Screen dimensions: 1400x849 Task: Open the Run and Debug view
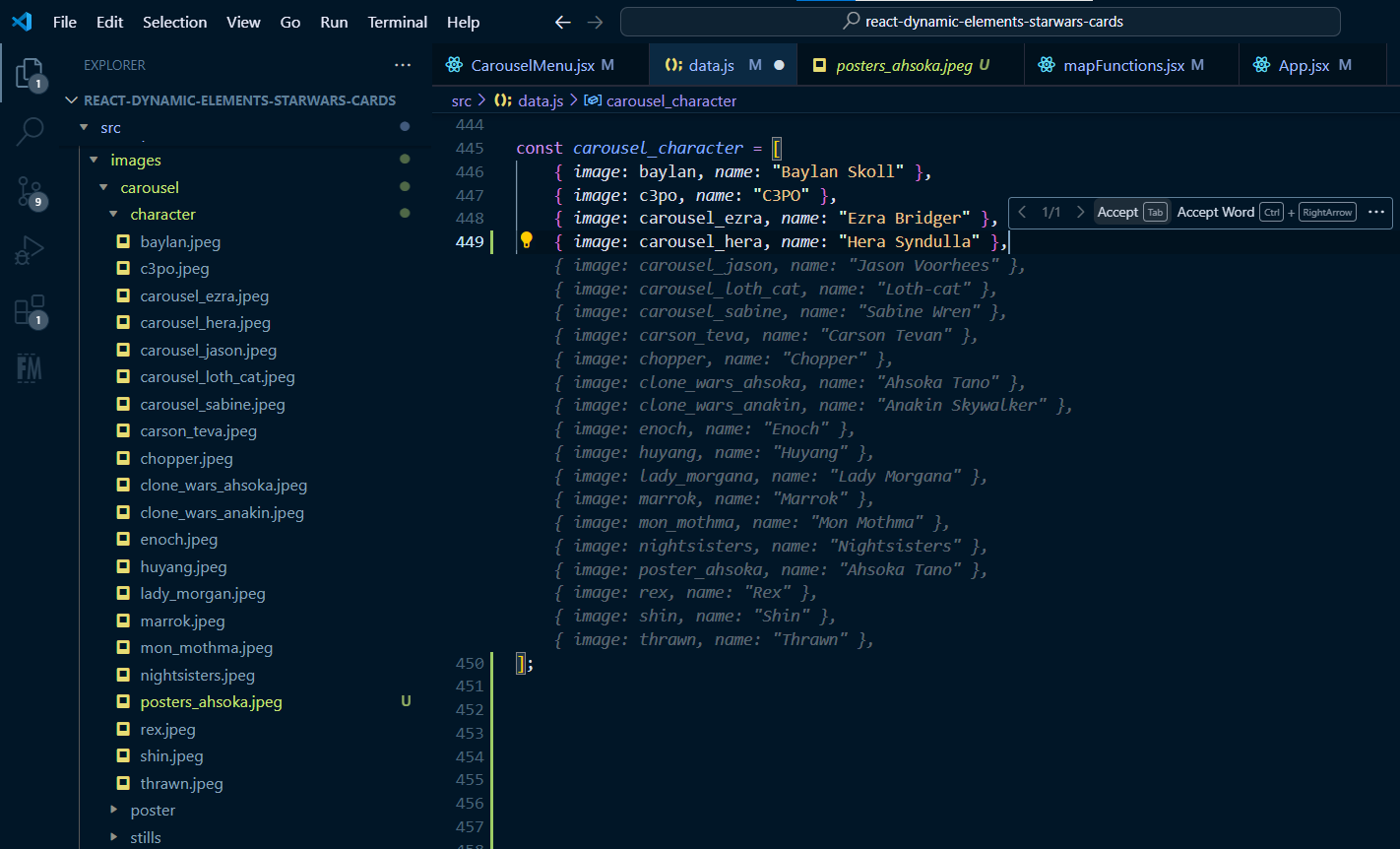[30, 249]
